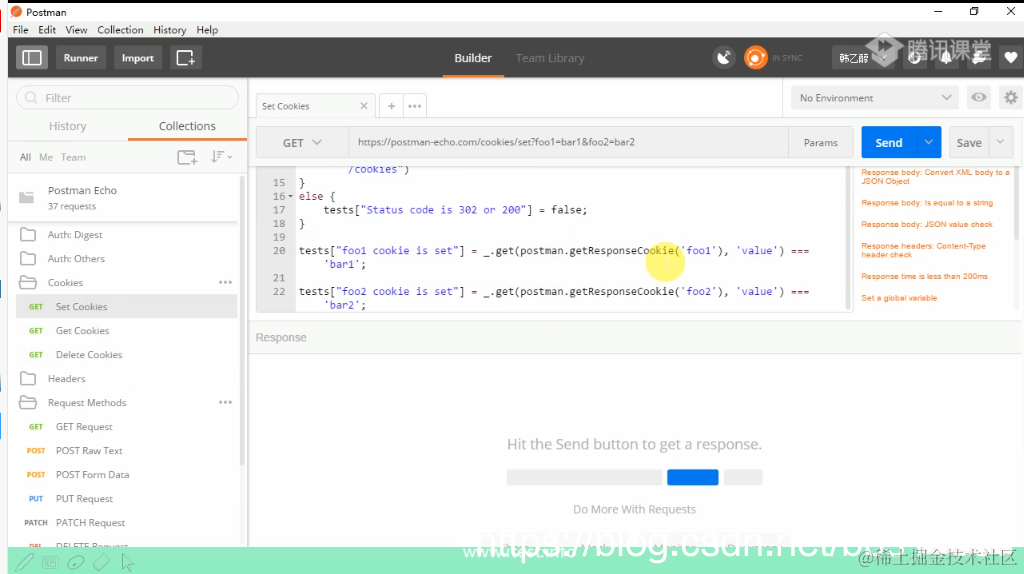Click the request URL input field

coord(568,142)
